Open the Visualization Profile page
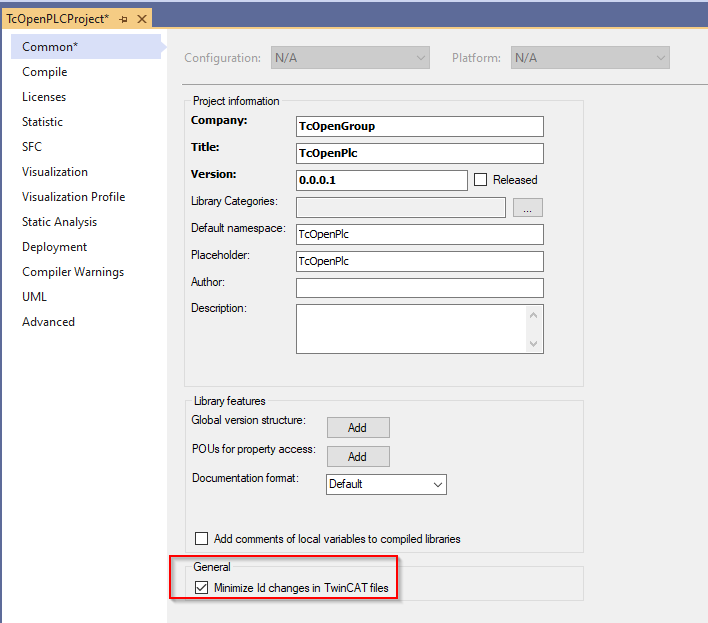 click(x=74, y=197)
